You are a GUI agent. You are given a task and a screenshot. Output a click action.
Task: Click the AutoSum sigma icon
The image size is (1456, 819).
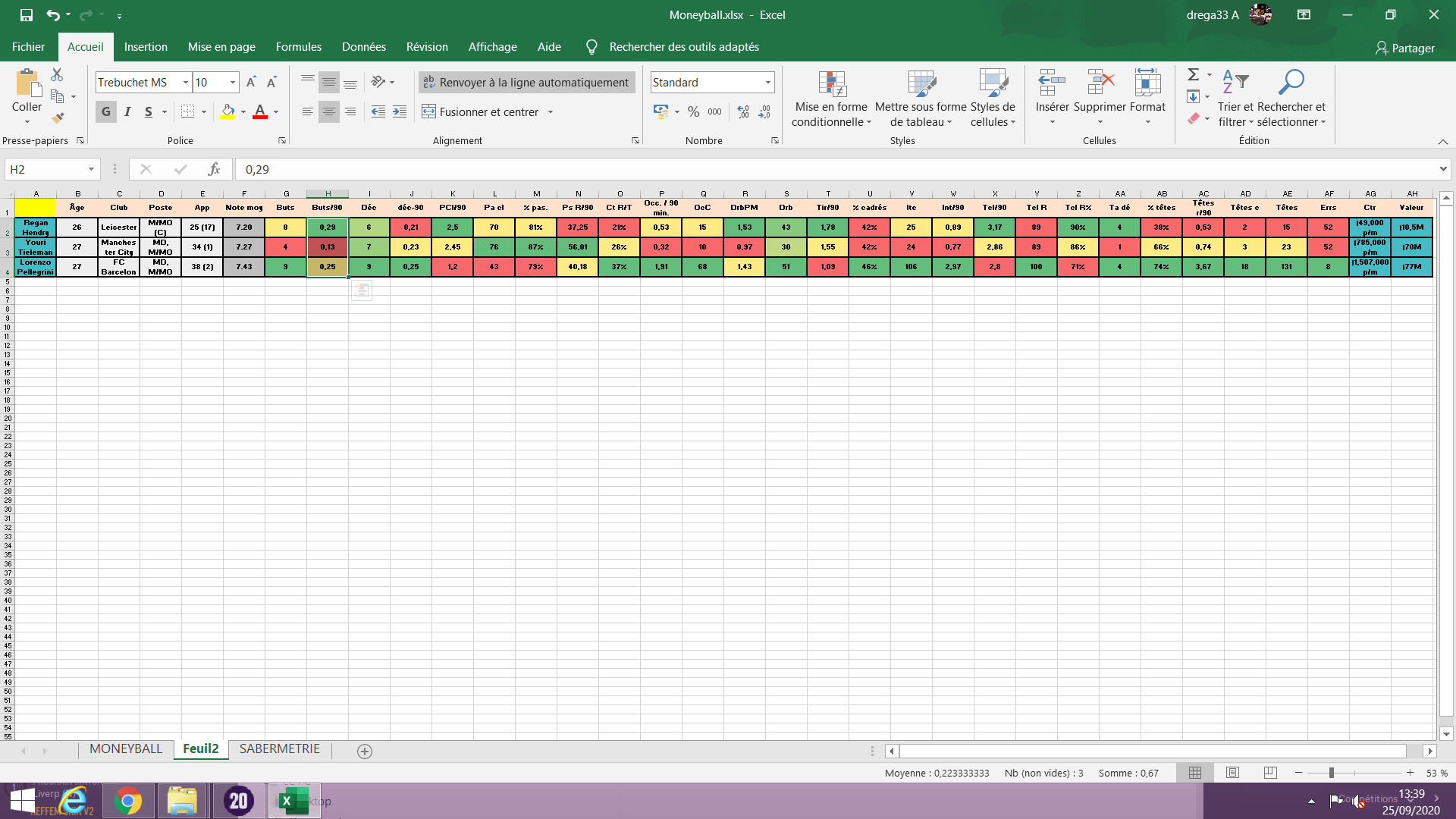point(1193,74)
